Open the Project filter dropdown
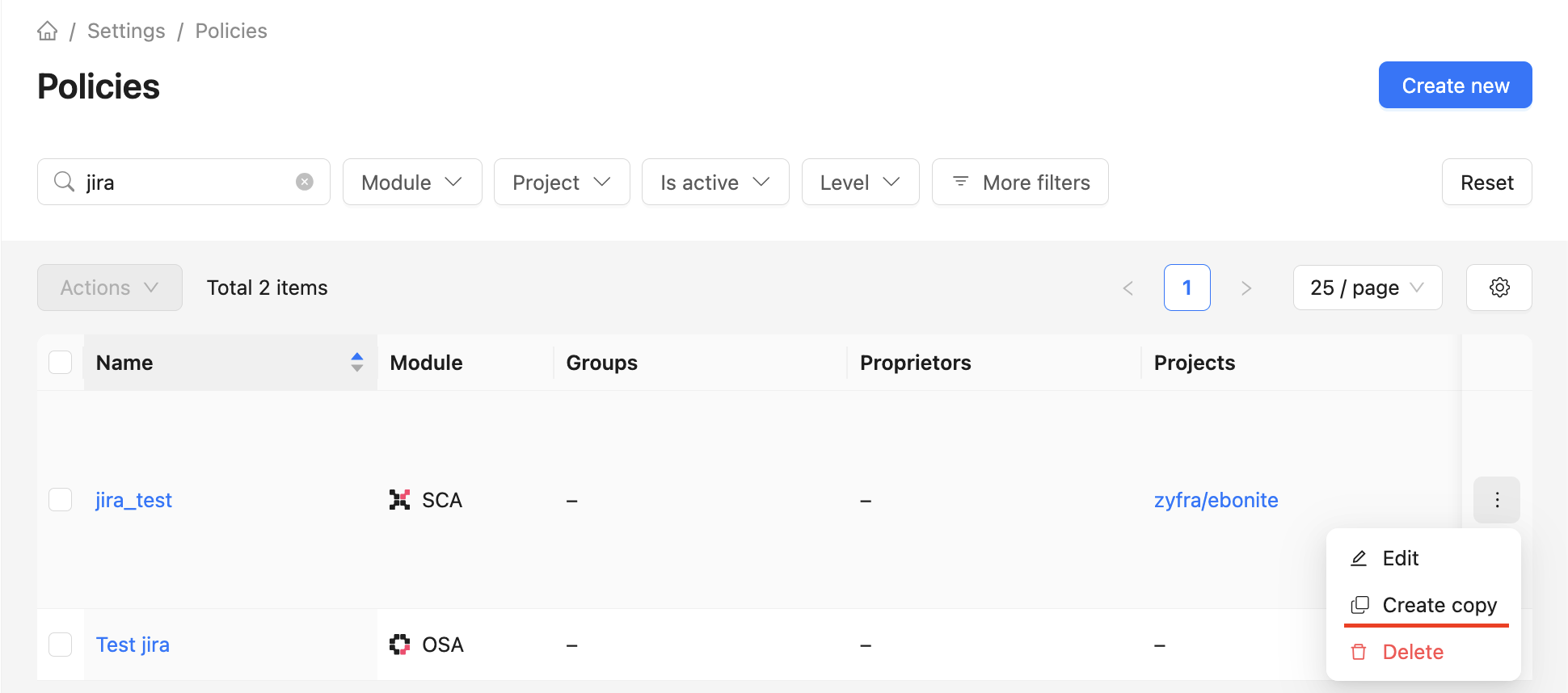This screenshot has height=693, width=1568. click(562, 182)
